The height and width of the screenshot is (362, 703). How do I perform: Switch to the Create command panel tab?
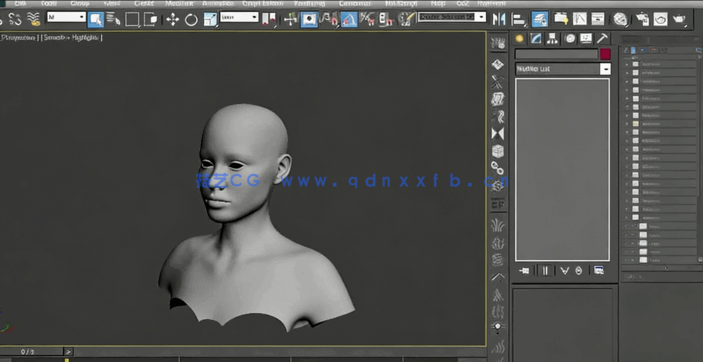(x=519, y=39)
